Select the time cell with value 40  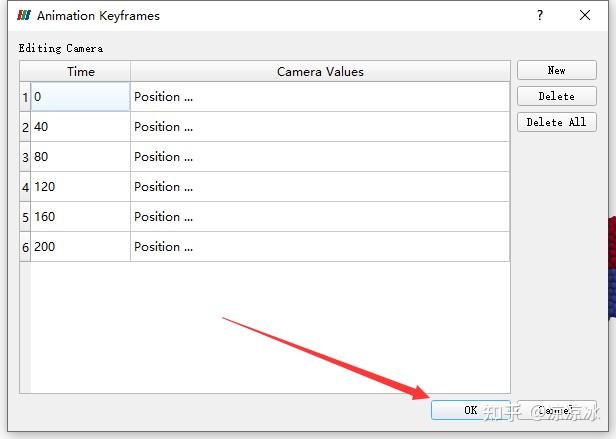pos(80,127)
